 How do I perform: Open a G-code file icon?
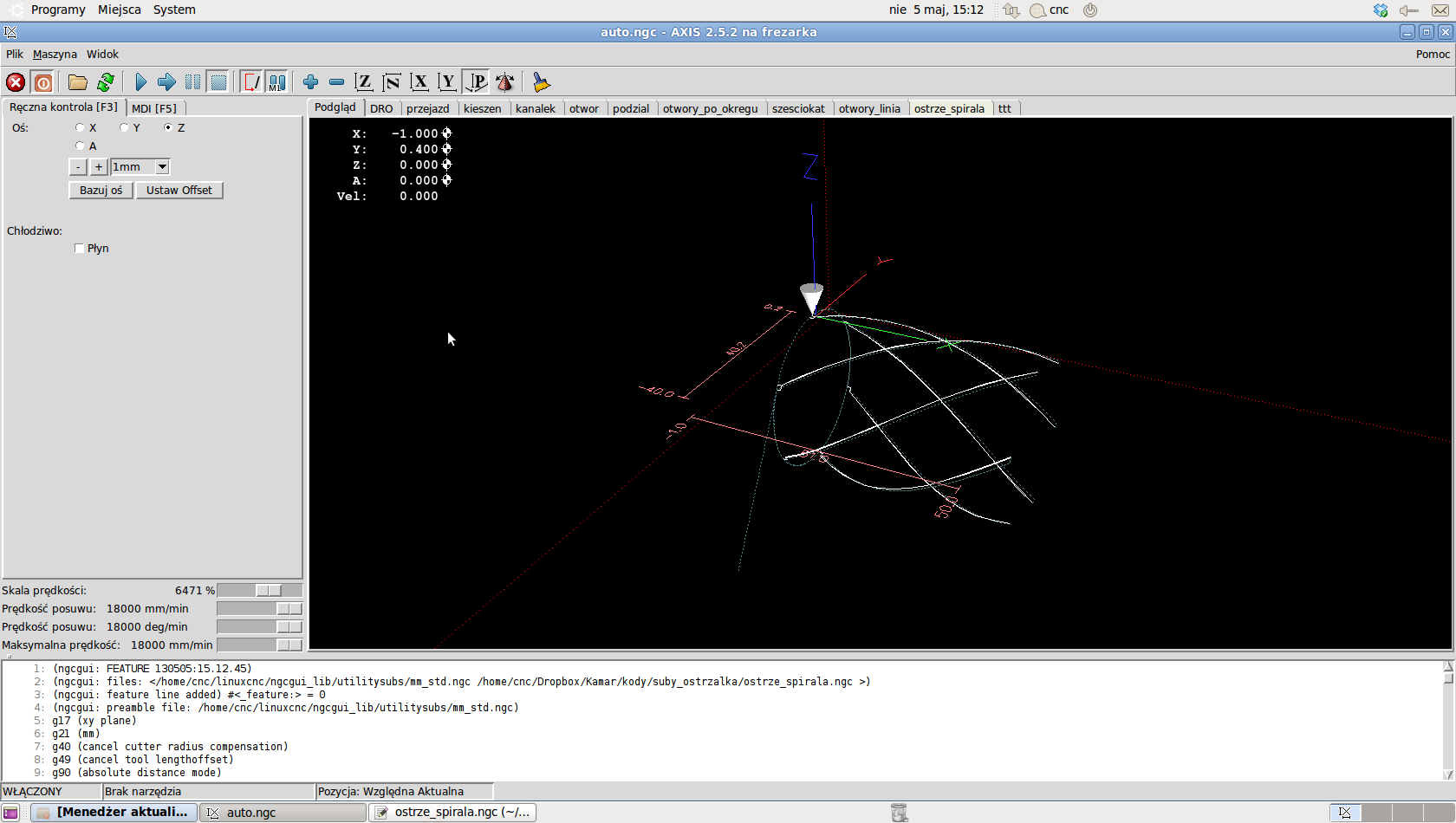click(78, 82)
